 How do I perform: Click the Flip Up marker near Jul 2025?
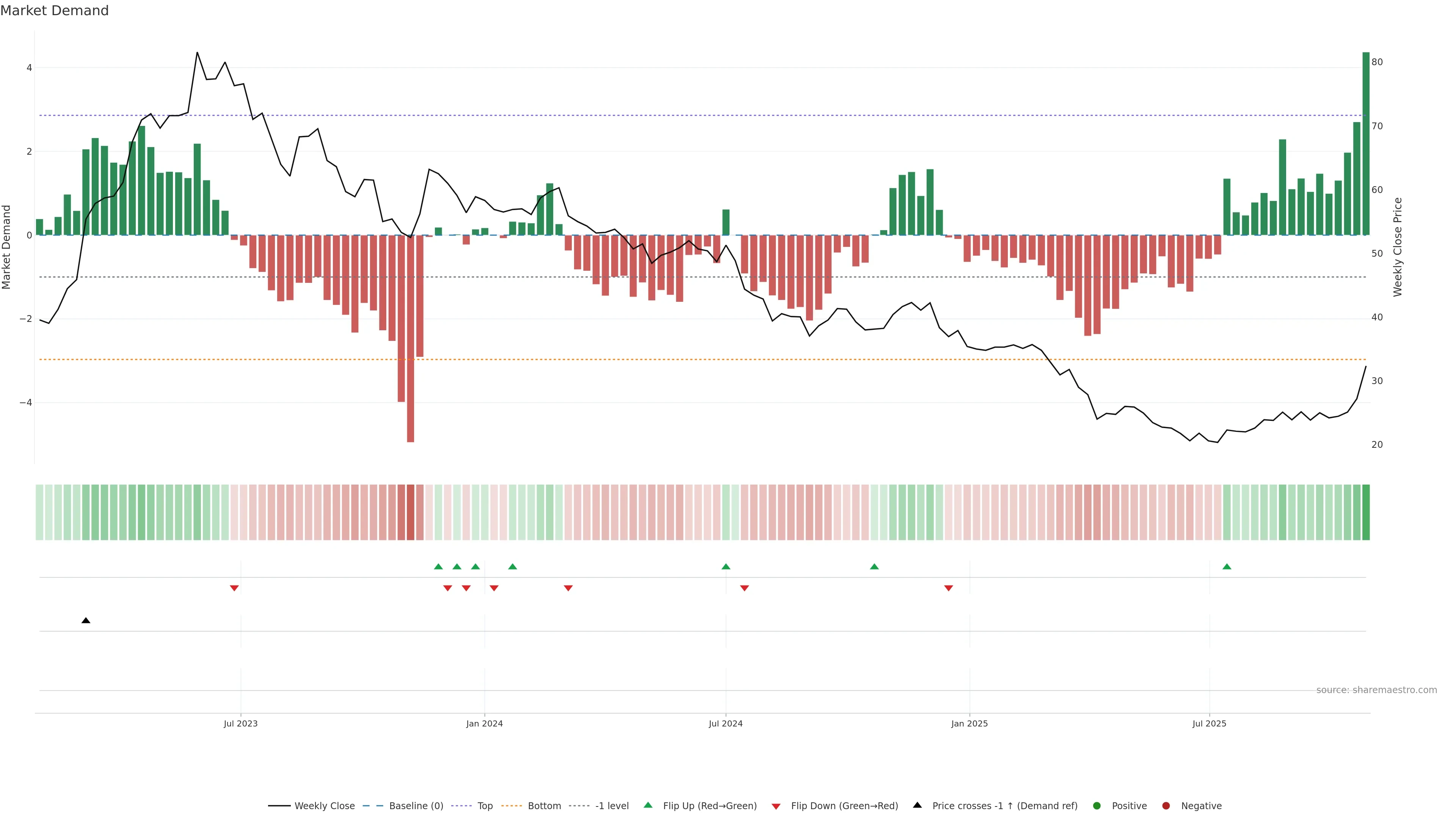pos(1227,567)
